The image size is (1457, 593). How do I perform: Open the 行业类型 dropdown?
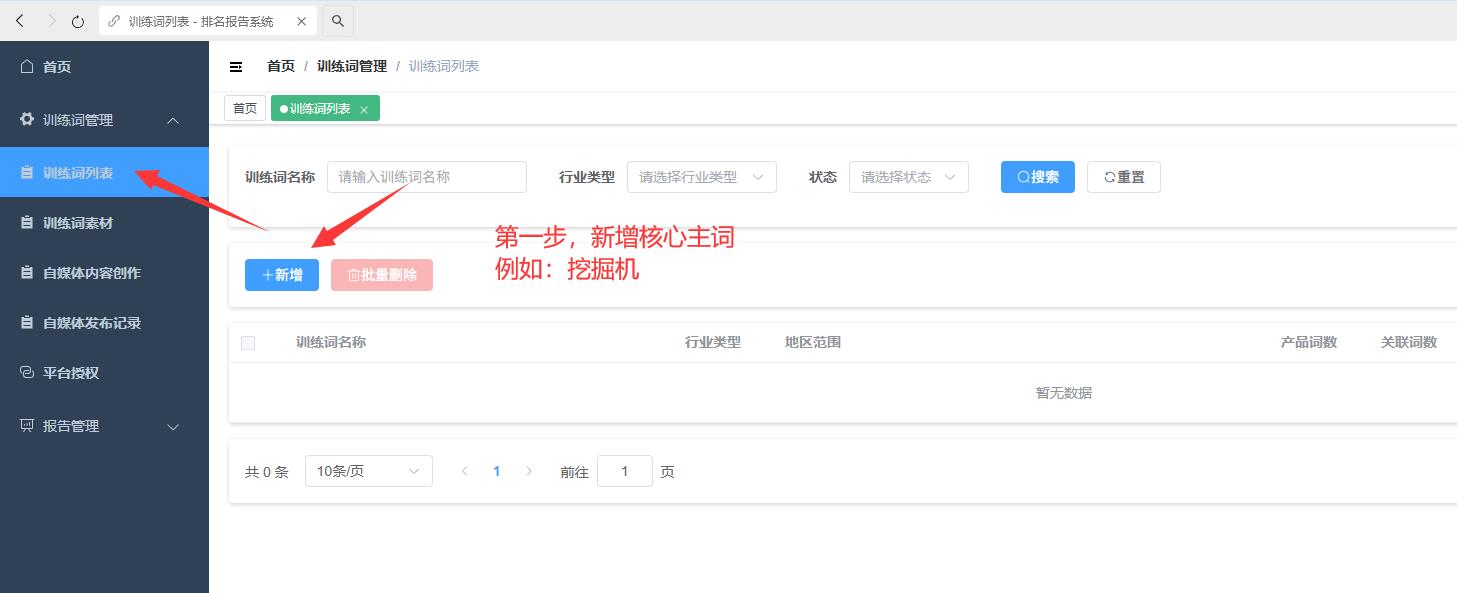[x=701, y=177]
